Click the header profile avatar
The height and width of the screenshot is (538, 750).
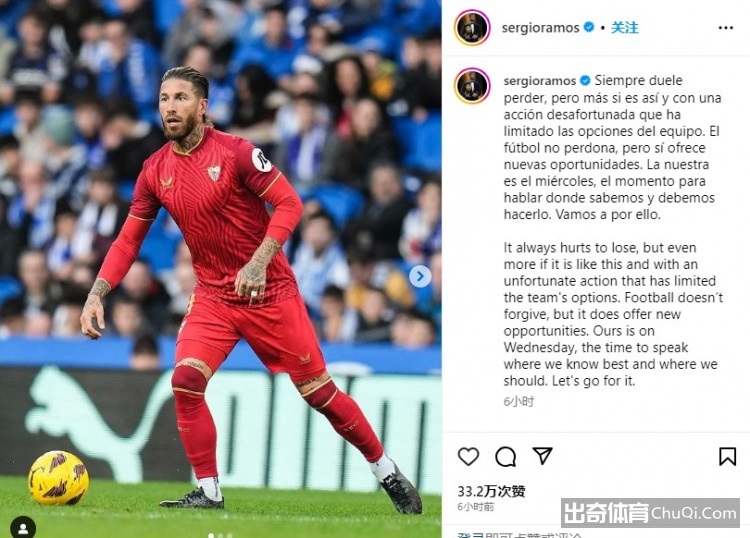point(472,28)
